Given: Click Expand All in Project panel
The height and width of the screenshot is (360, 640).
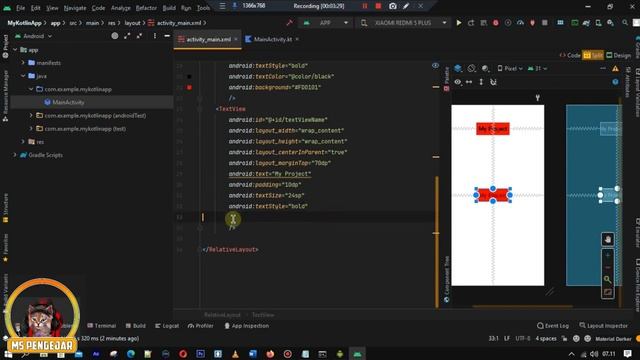Looking at the screenshot, I should tap(127, 36).
